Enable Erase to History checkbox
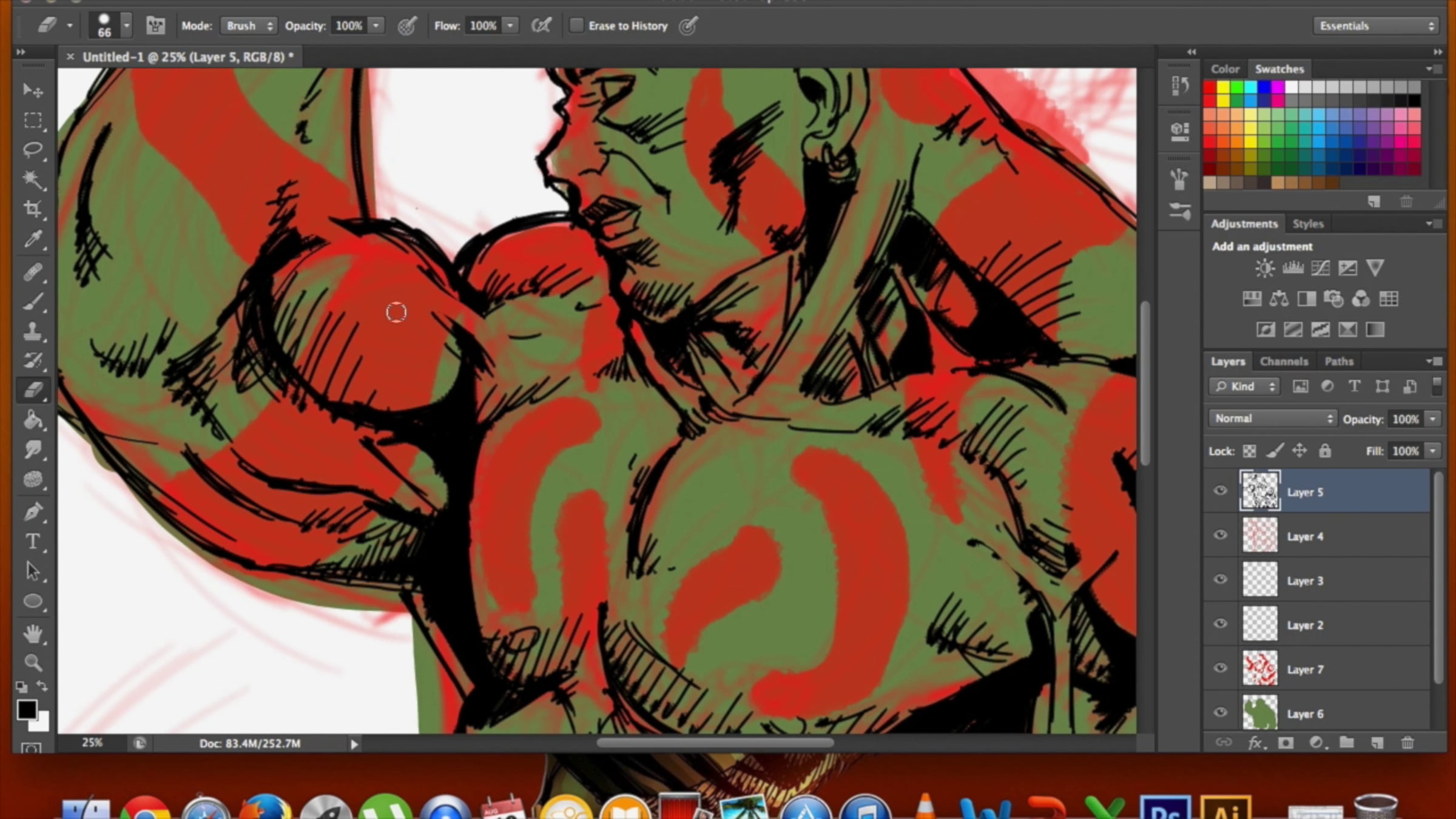This screenshot has width=1456, height=819. [576, 25]
